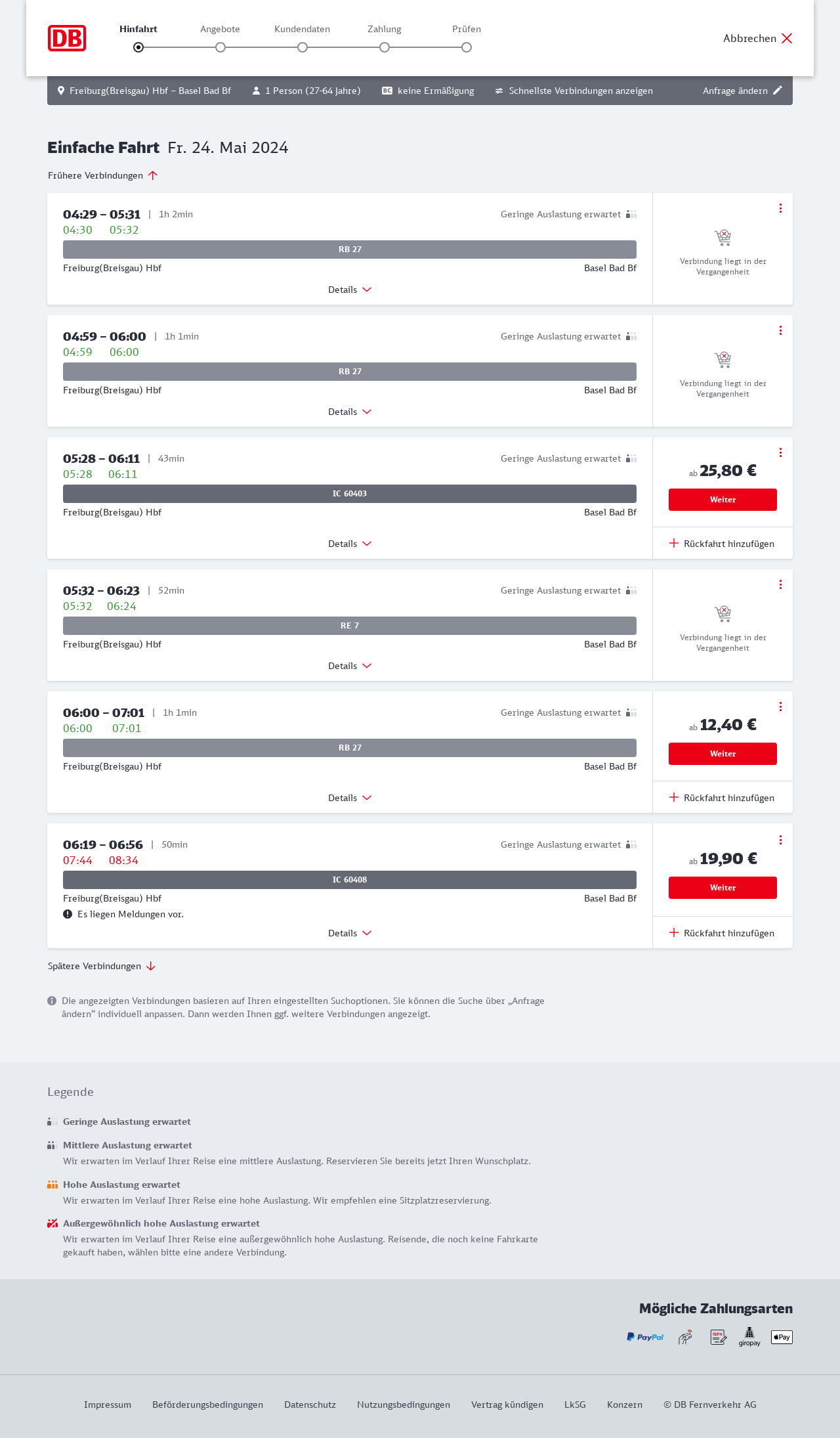Click the PayPal payment icon
The image size is (840, 1438).
[x=645, y=1337]
